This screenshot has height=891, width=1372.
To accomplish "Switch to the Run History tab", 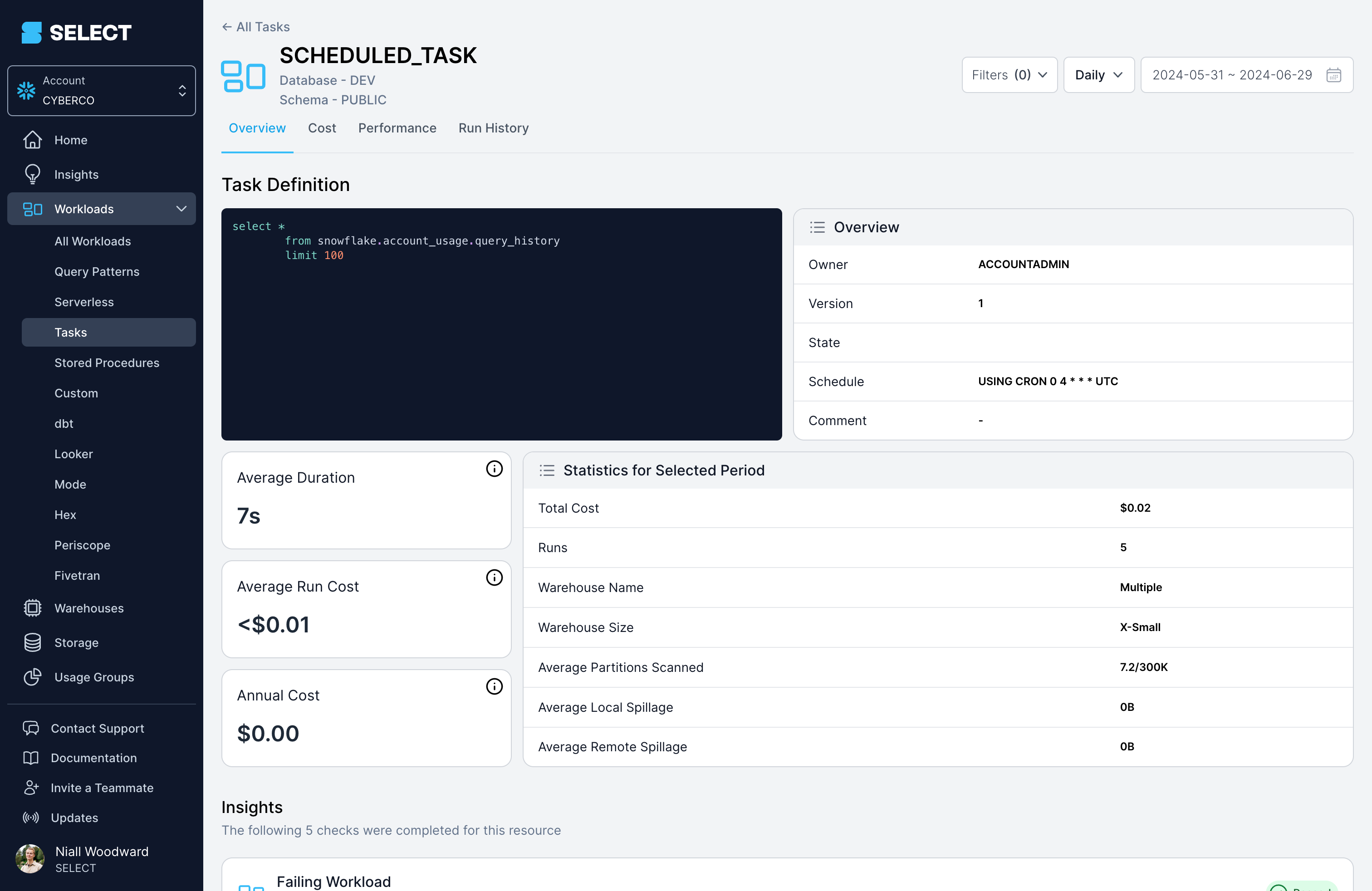I will click(493, 128).
